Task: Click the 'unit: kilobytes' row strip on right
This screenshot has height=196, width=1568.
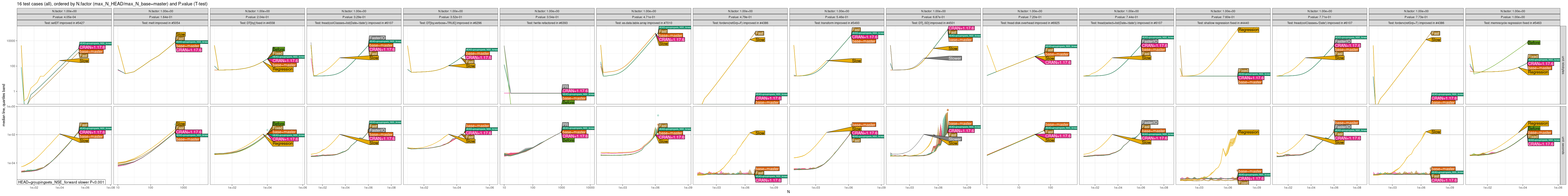Action: [x=1564, y=65]
